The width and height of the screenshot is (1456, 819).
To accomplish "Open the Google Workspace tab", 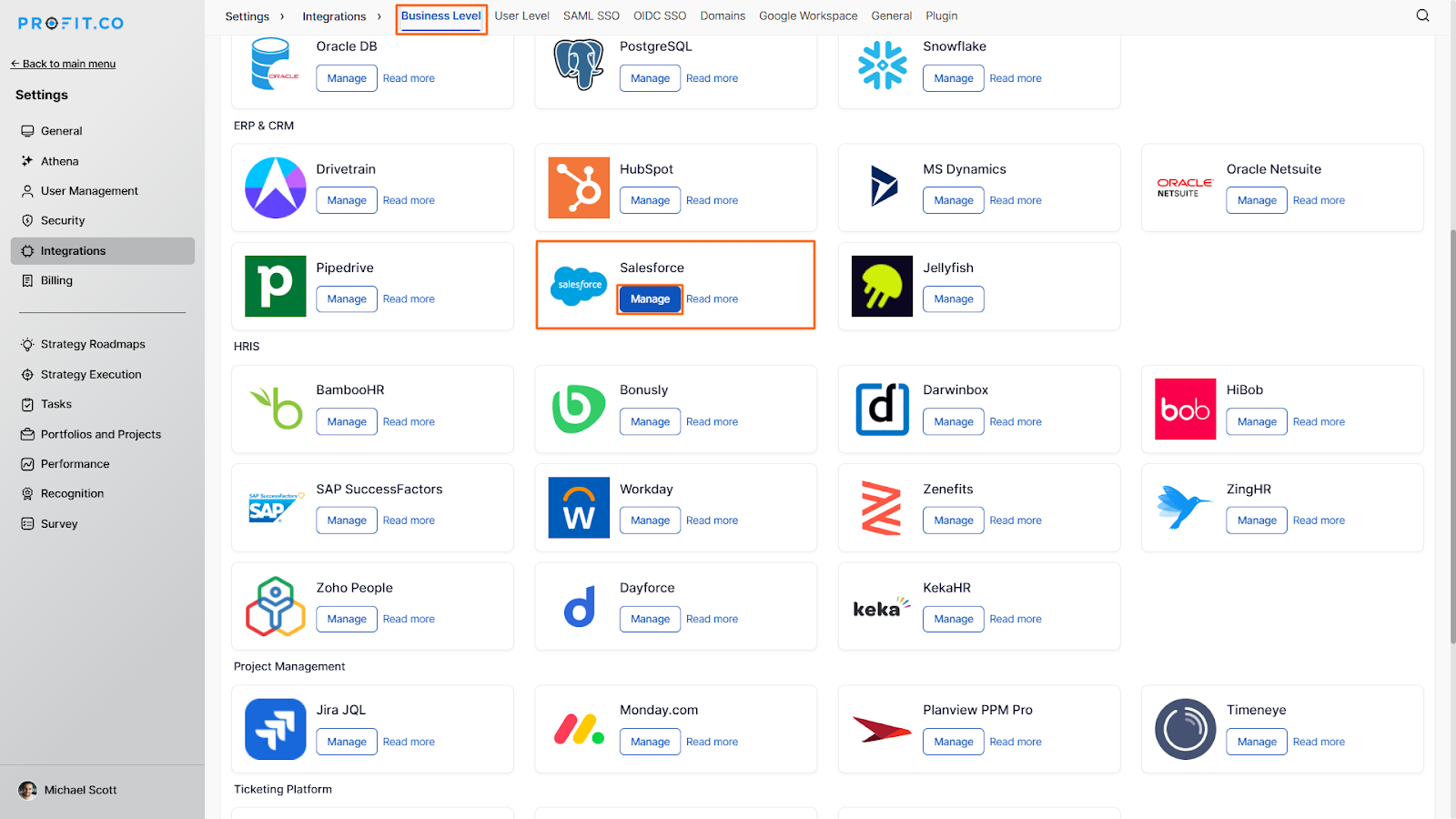I will (x=808, y=15).
